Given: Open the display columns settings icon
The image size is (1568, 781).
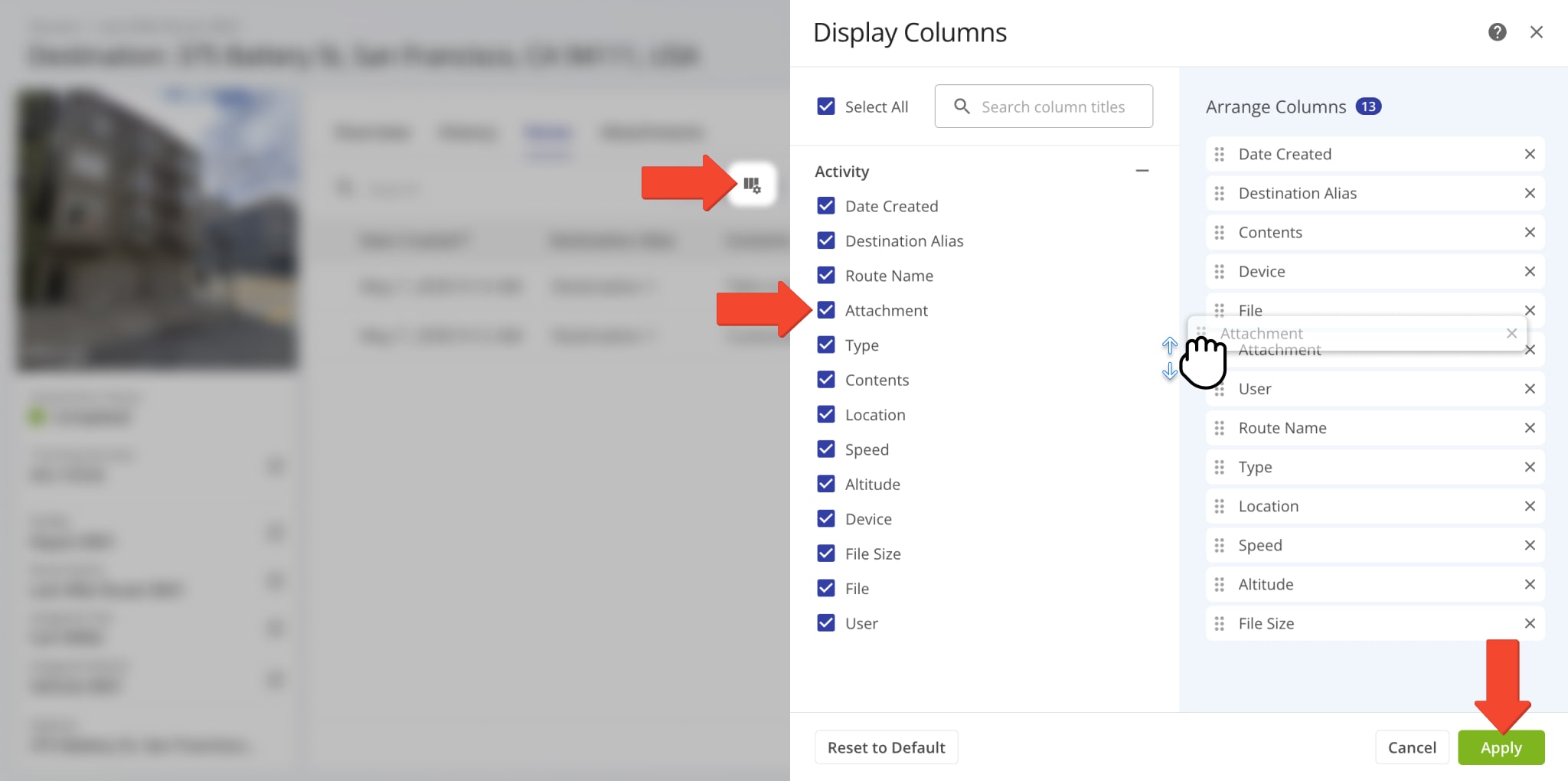Looking at the screenshot, I should [752, 185].
